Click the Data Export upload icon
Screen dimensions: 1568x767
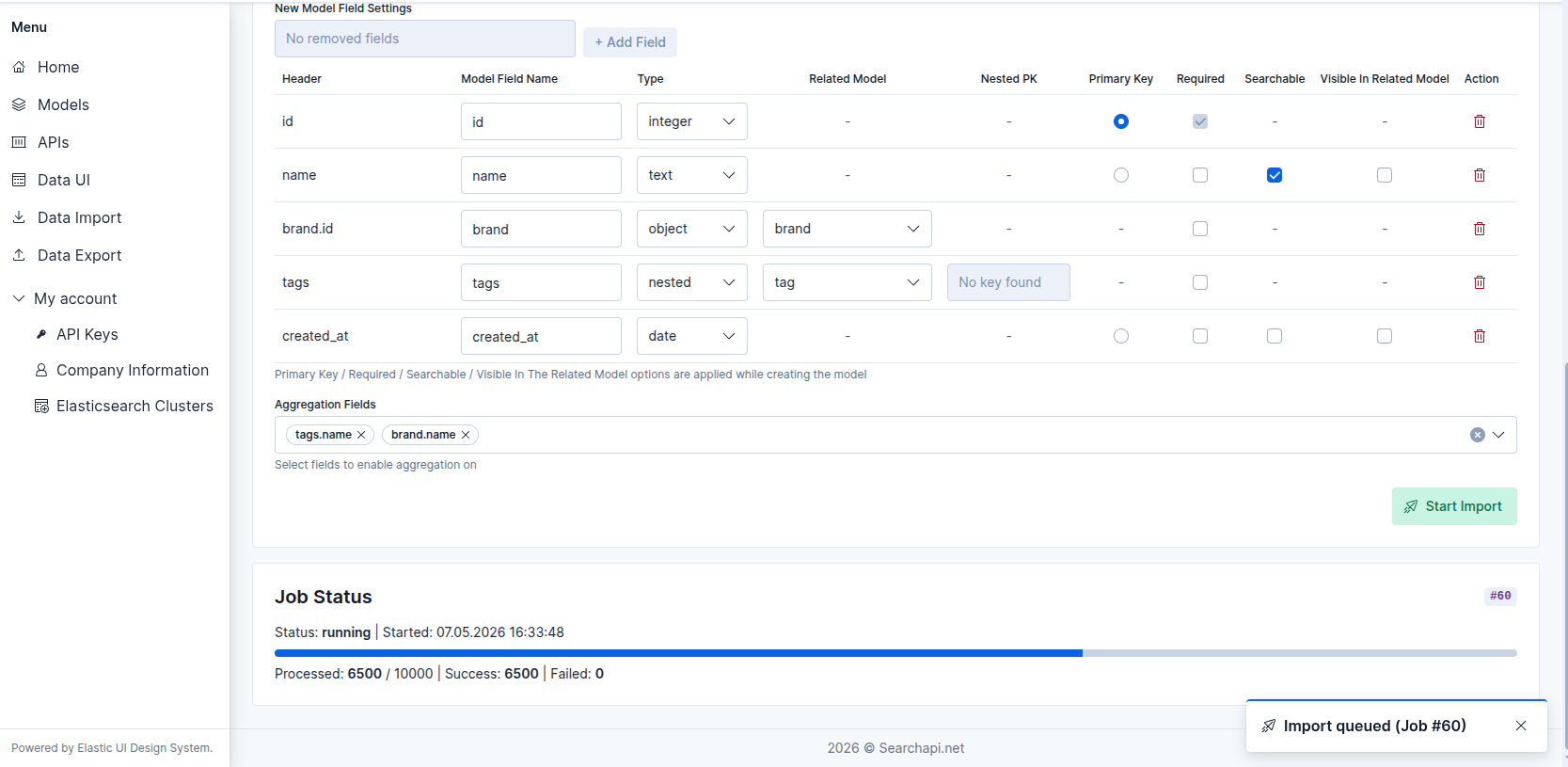pyautogui.click(x=19, y=255)
